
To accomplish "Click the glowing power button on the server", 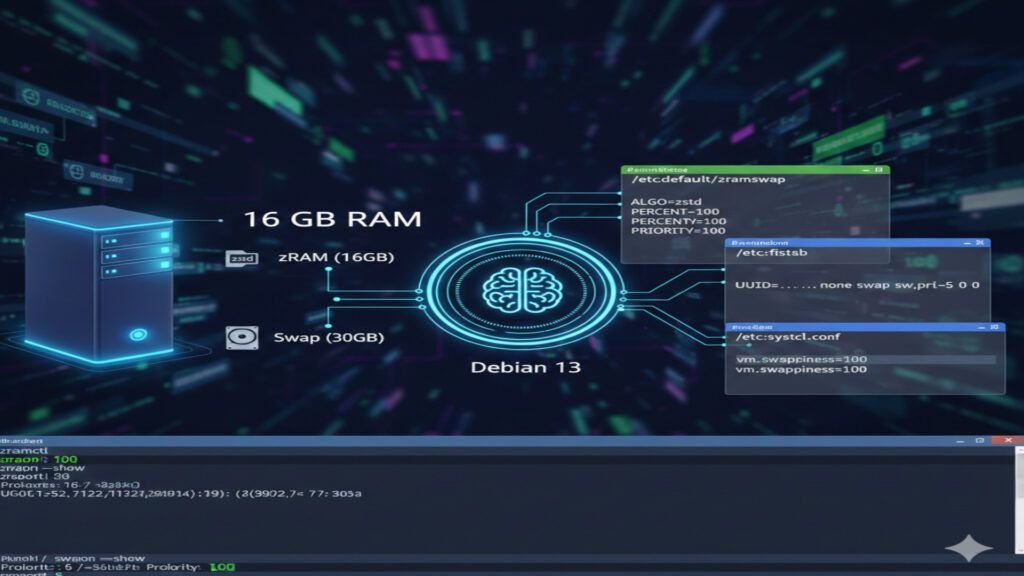I will 136,336.
